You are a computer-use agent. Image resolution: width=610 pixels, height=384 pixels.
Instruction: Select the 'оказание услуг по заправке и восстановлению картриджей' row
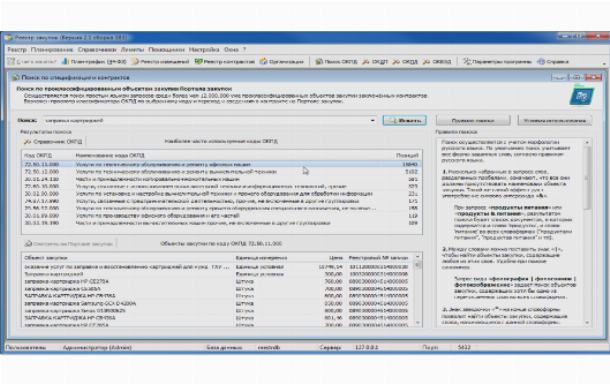point(216,267)
